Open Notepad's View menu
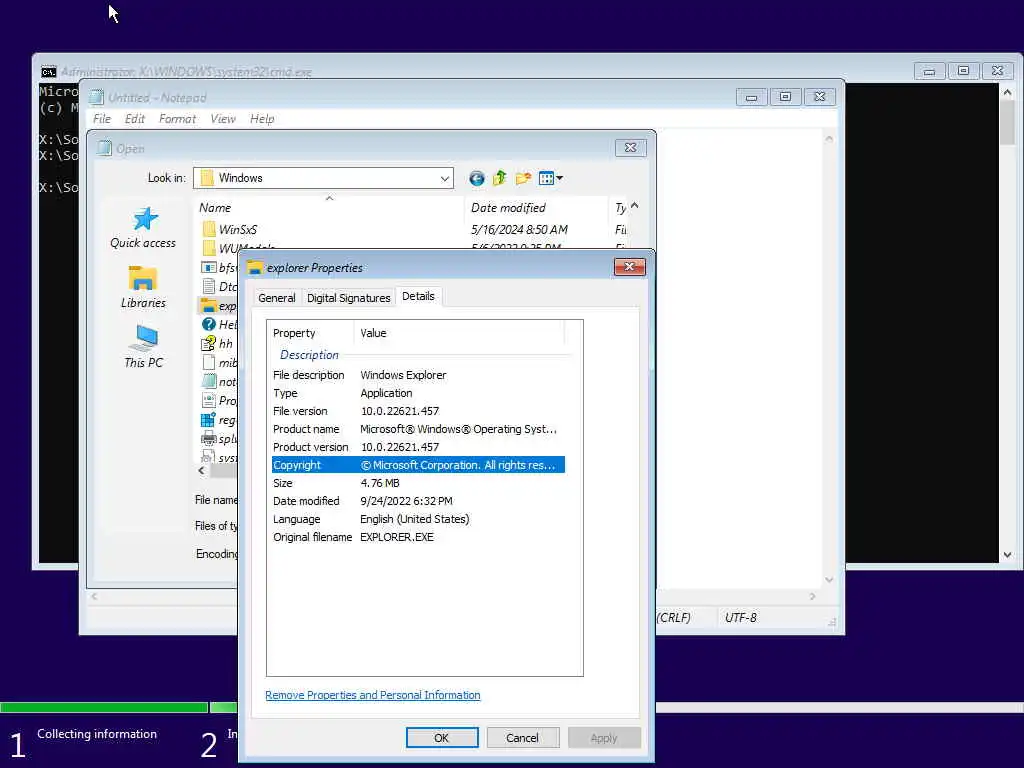 pos(223,119)
